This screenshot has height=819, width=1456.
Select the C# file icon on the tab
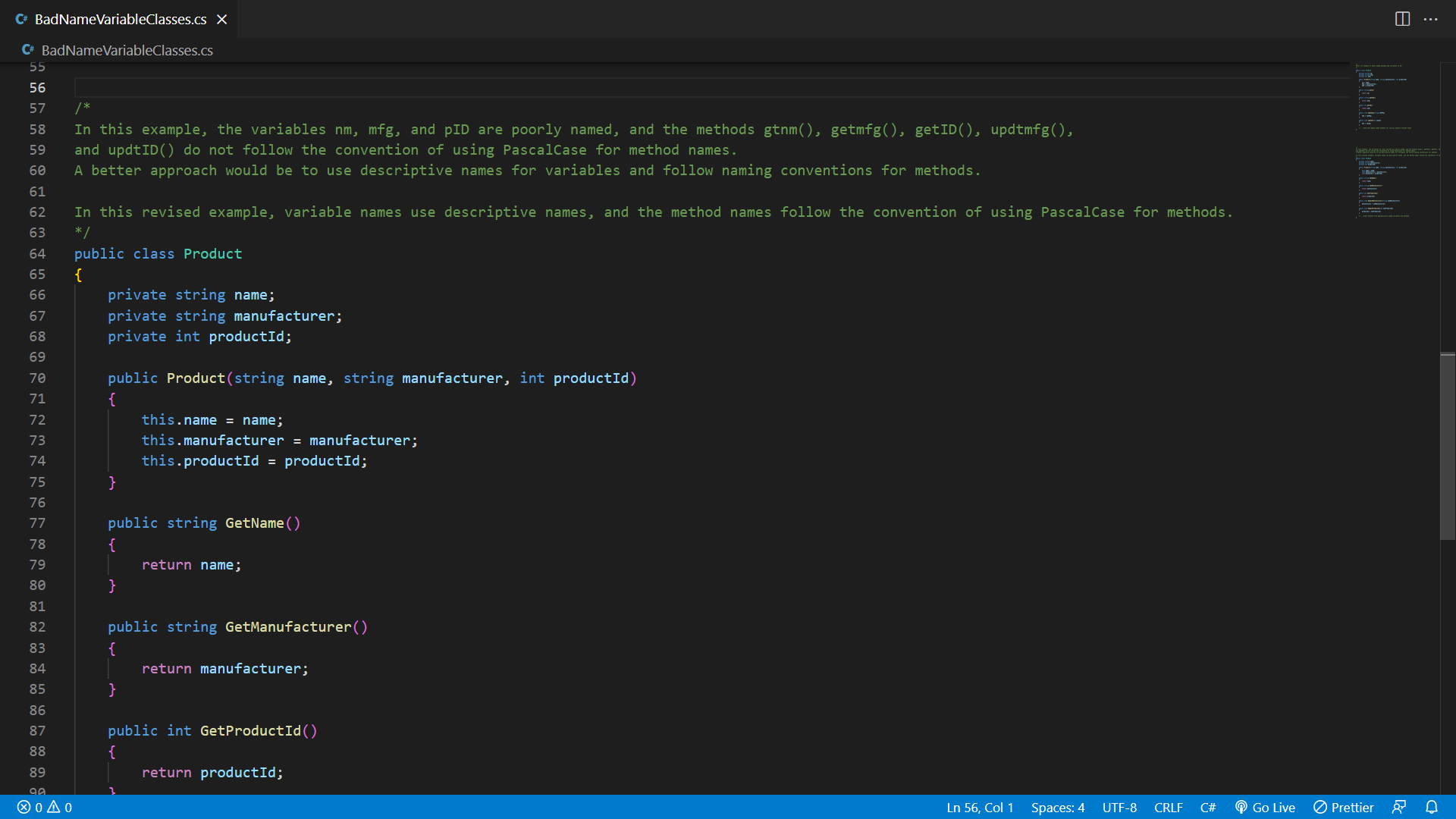pos(20,19)
